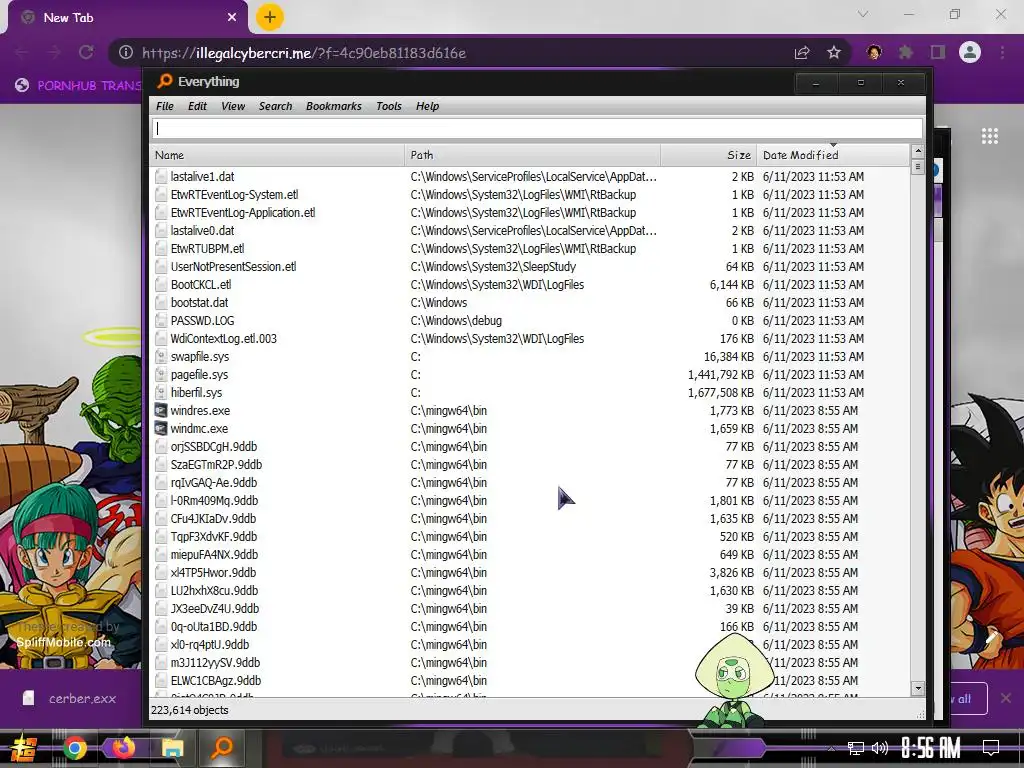Screen dimensions: 1024x768
Task: Click the 1,677,508 KB size cell
Action: tap(721, 392)
